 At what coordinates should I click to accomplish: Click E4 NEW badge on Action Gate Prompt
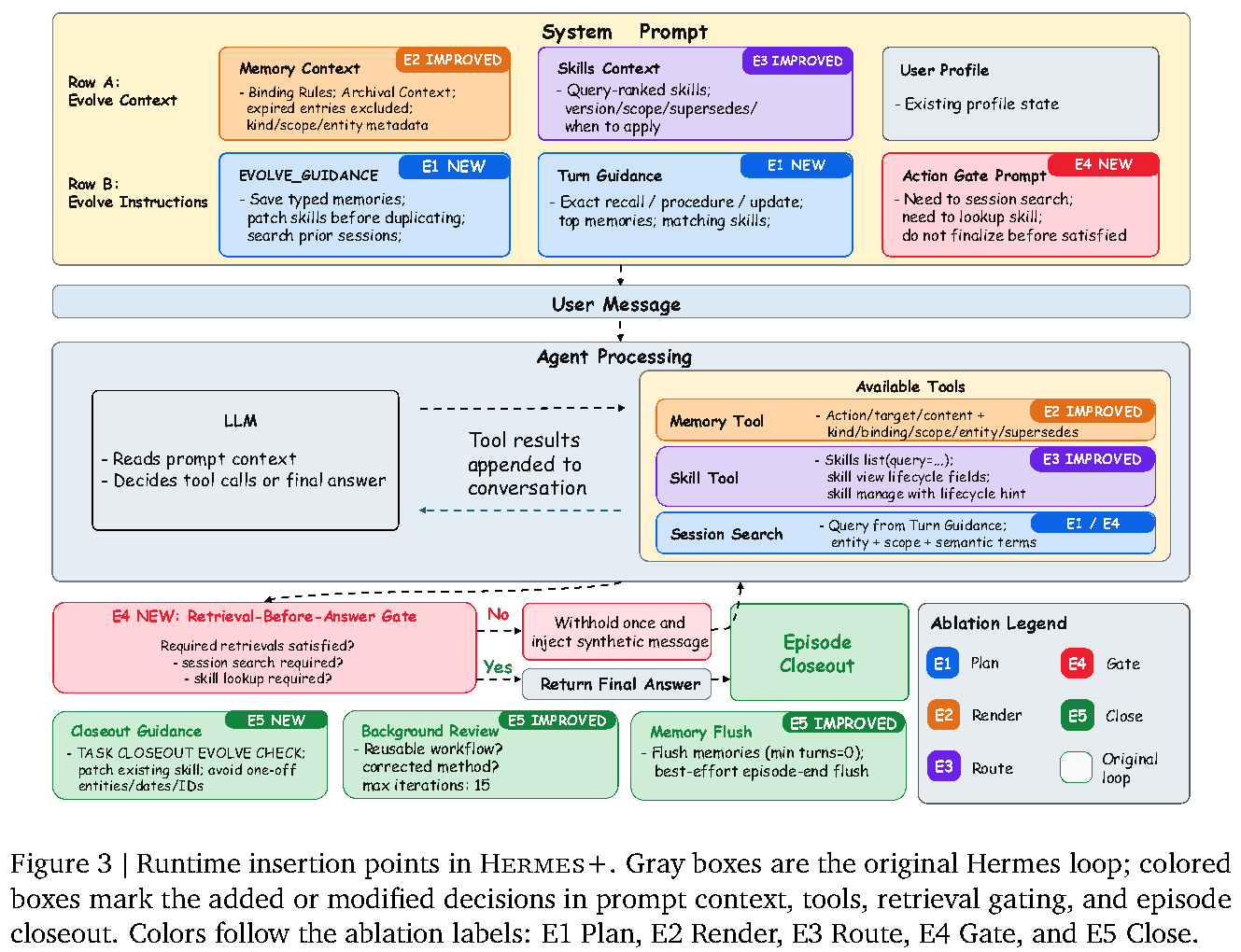tap(1103, 164)
